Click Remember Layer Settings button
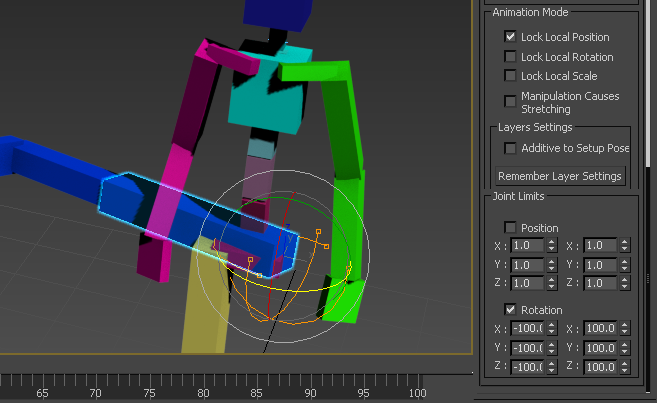This screenshot has height=403, width=657. click(560, 176)
